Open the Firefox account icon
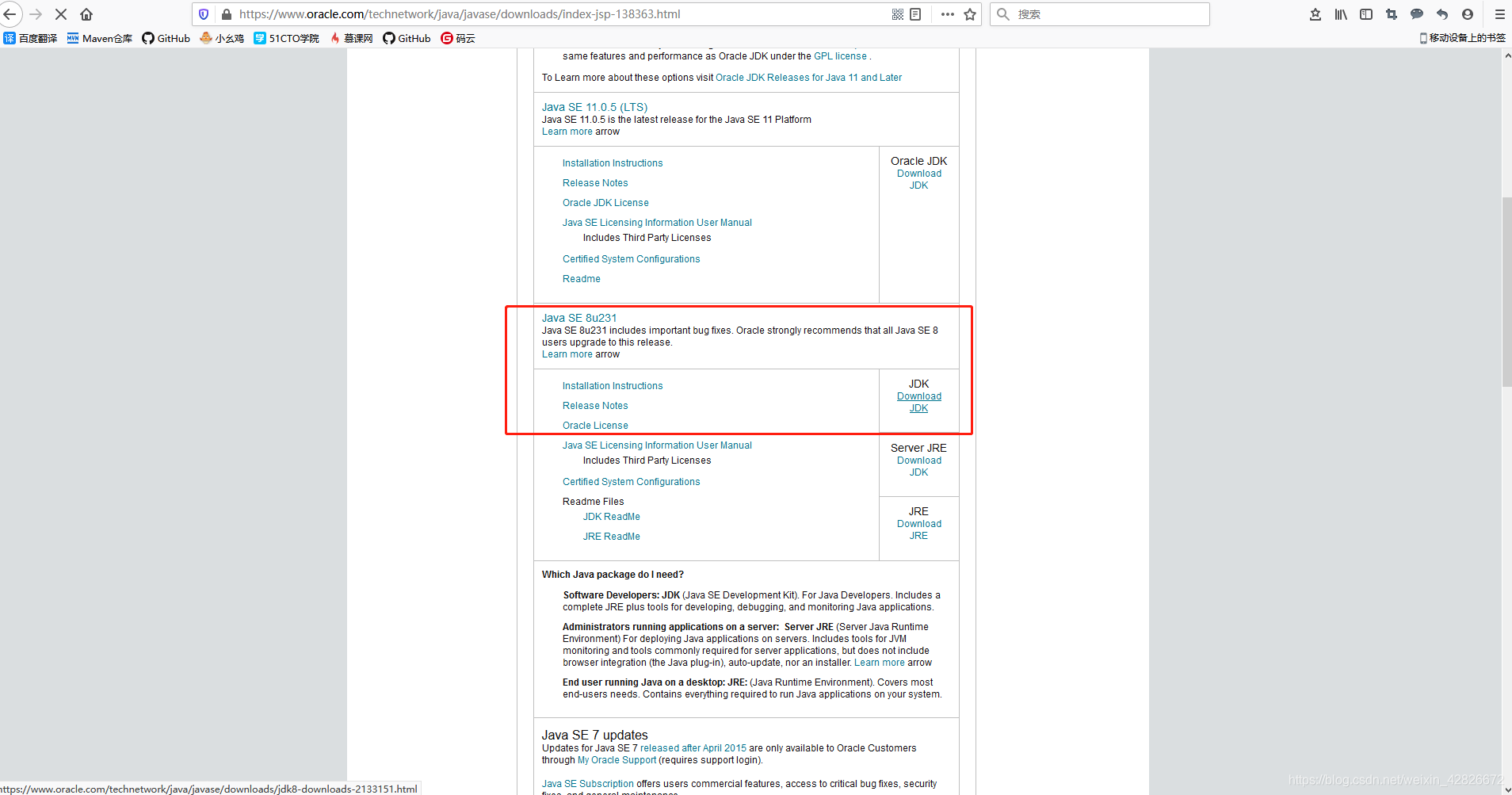Image resolution: width=1512 pixels, height=795 pixels. tap(1468, 14)
